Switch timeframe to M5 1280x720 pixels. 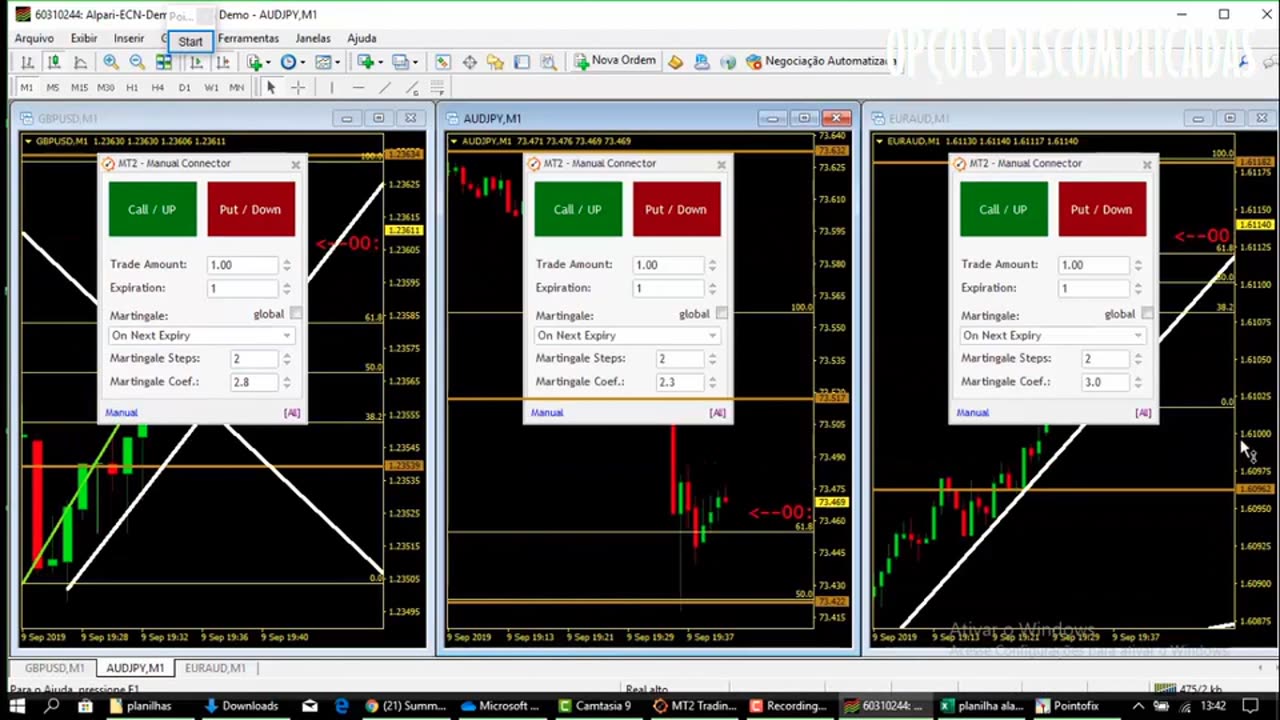(53, 88)
